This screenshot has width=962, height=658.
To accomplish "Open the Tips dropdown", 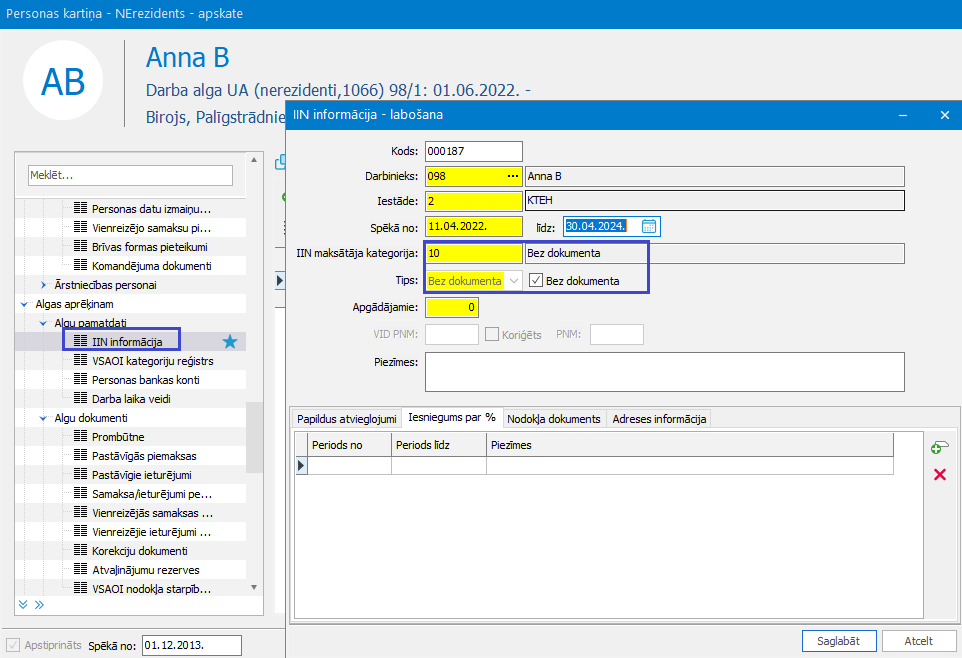I will pos(514,281).
